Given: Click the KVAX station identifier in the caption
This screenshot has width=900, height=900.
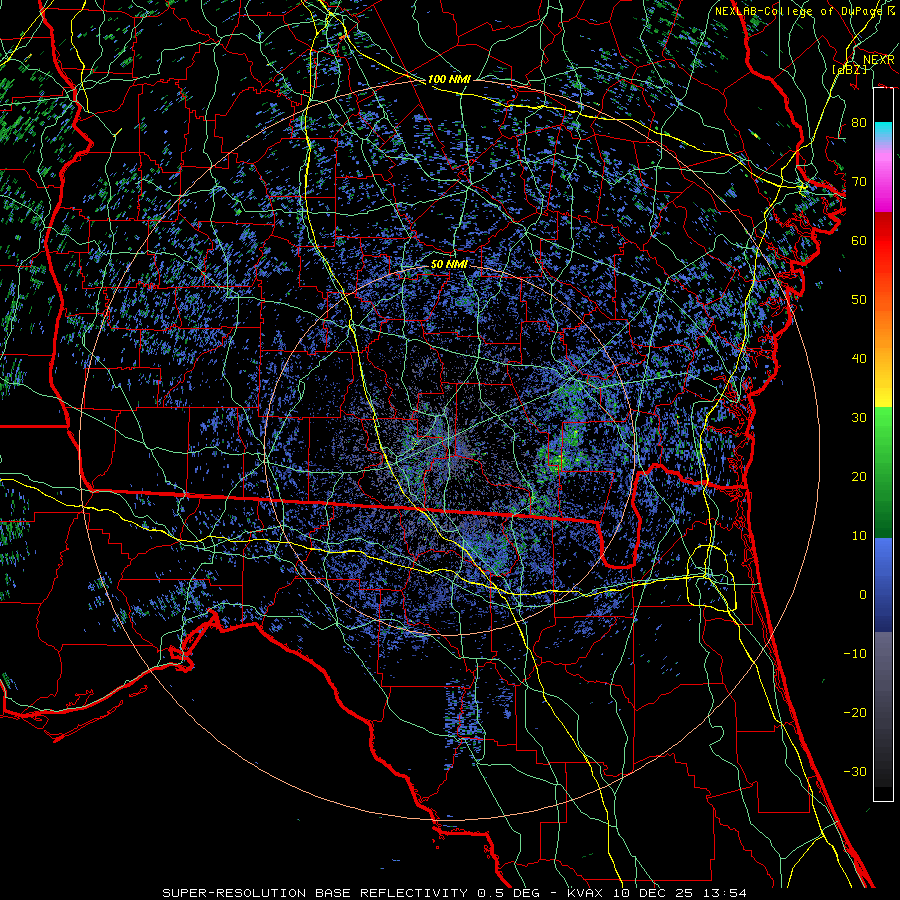Looking at the screenshot, I should coord(584,893).
